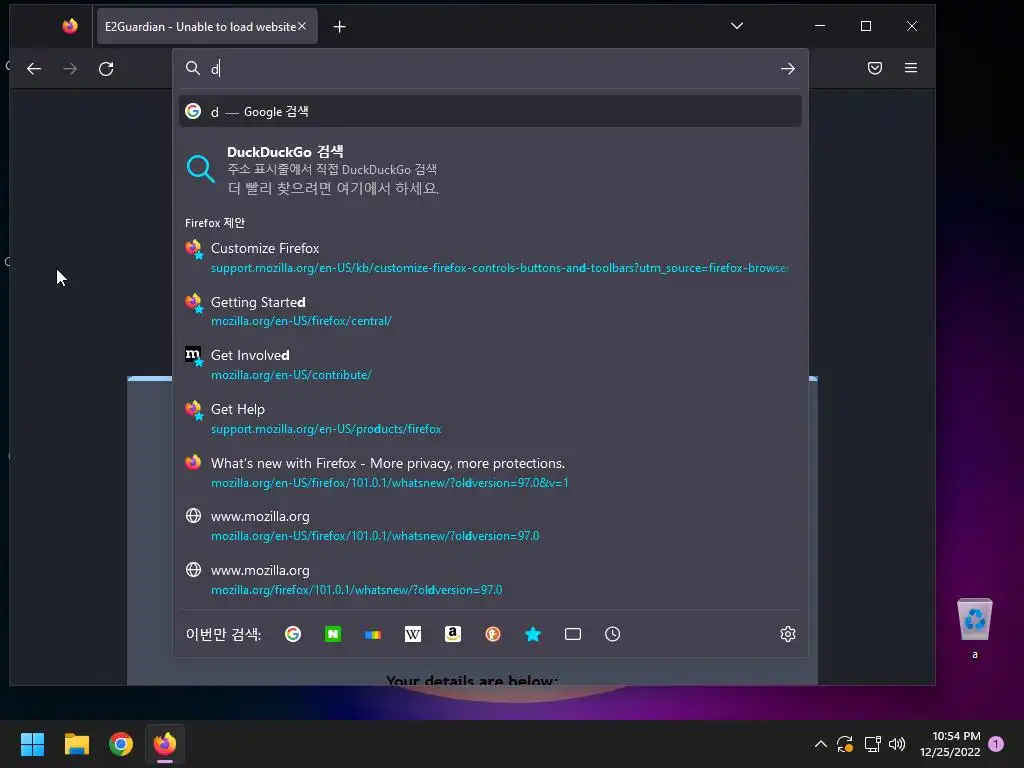
Task: Click Firefox taskbar icon
Action: point(165,744)
